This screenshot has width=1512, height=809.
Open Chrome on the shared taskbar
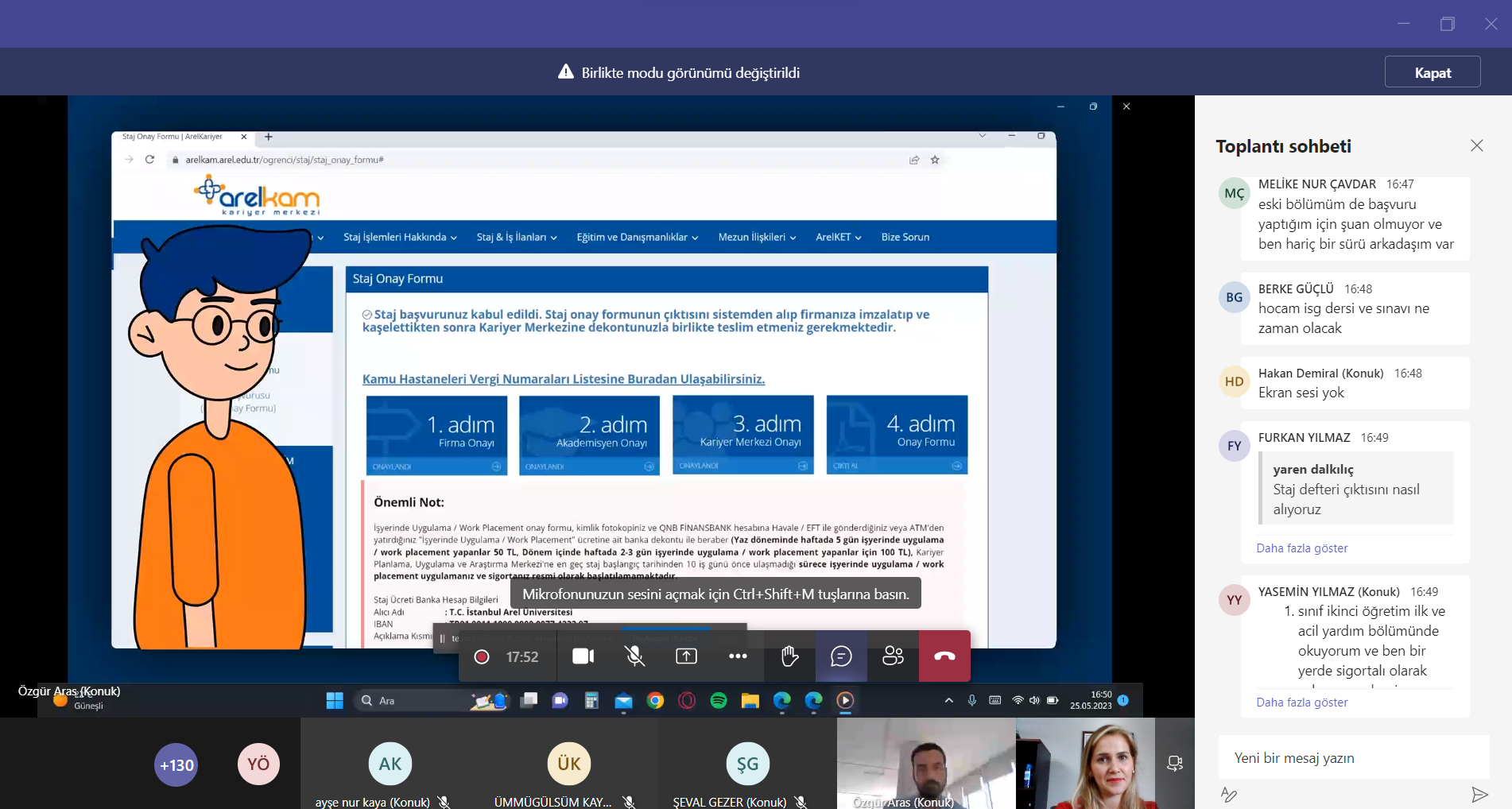[x=655, y=700]
